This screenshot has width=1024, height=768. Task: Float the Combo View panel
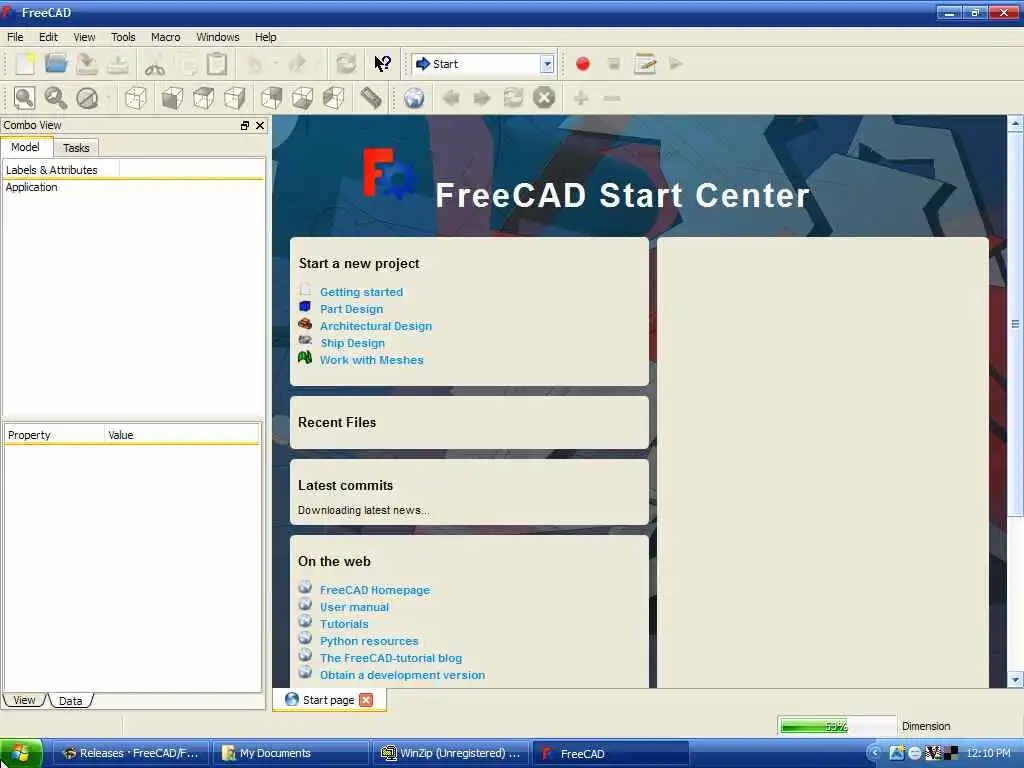(x=245, y=125)
